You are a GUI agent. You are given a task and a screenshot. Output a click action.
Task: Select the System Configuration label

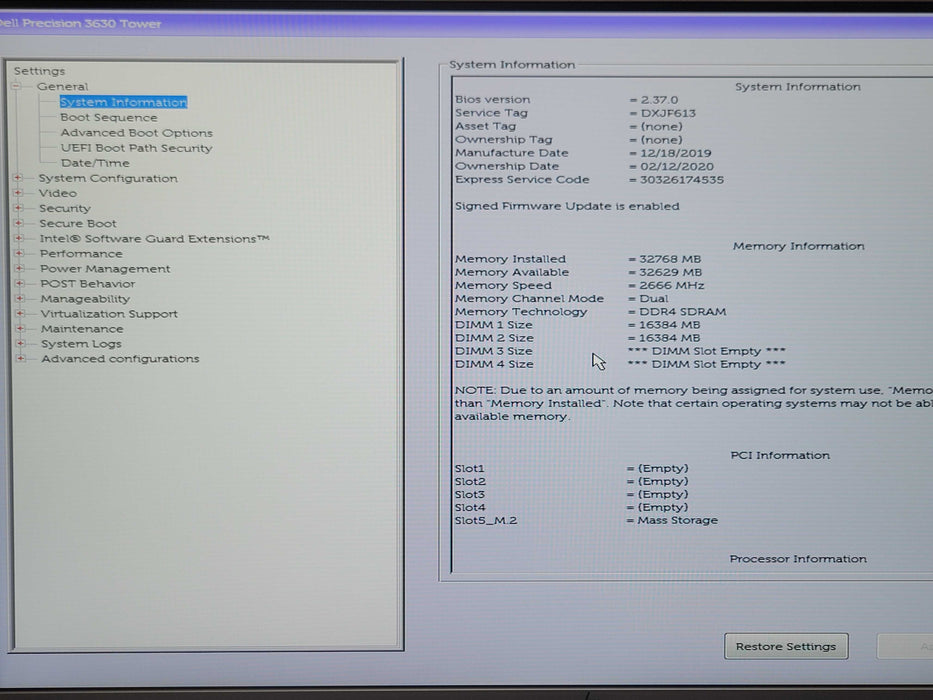tap(108, 178)
